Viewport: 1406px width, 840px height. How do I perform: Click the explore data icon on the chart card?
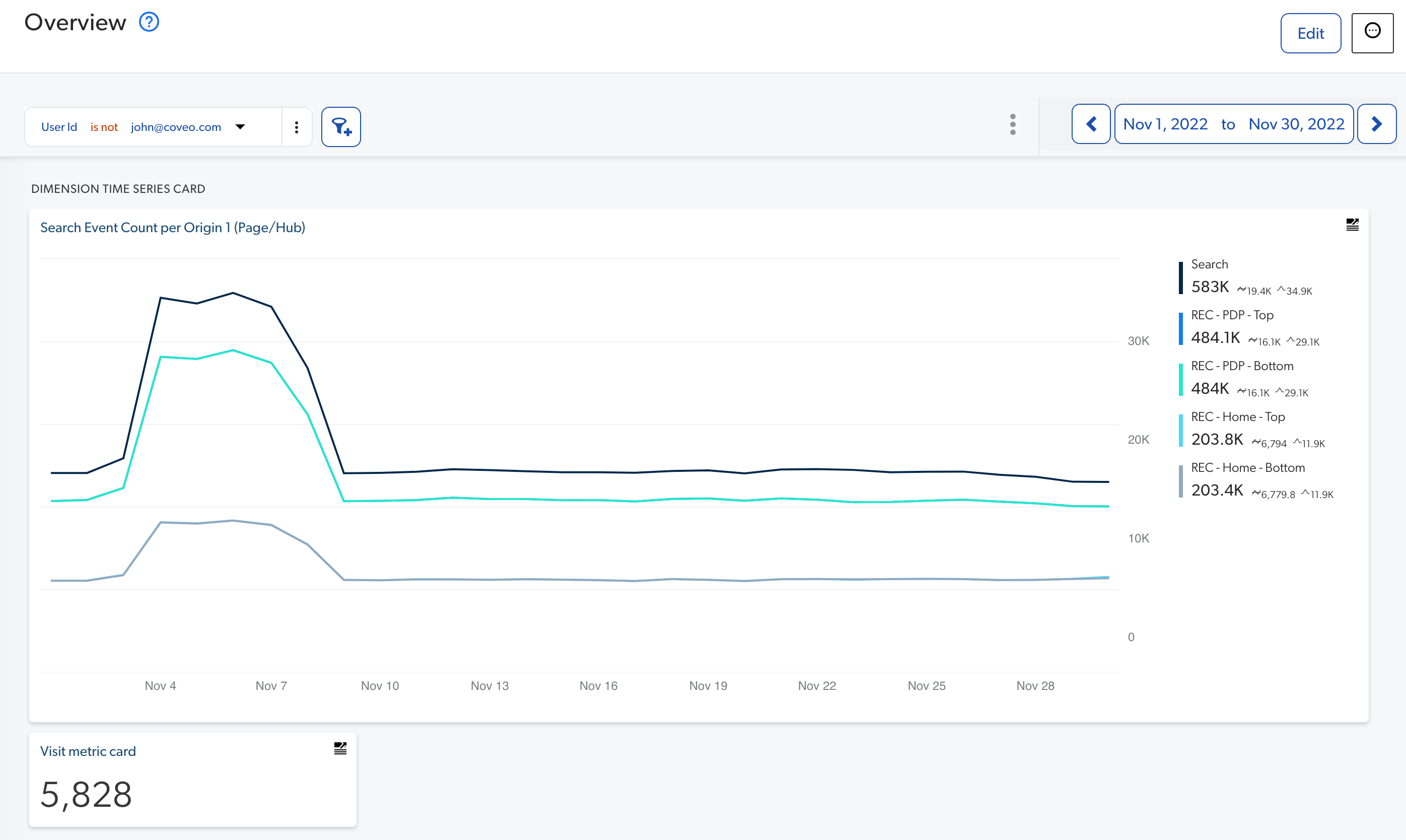pyautogui.click(x=1352, y=224)
